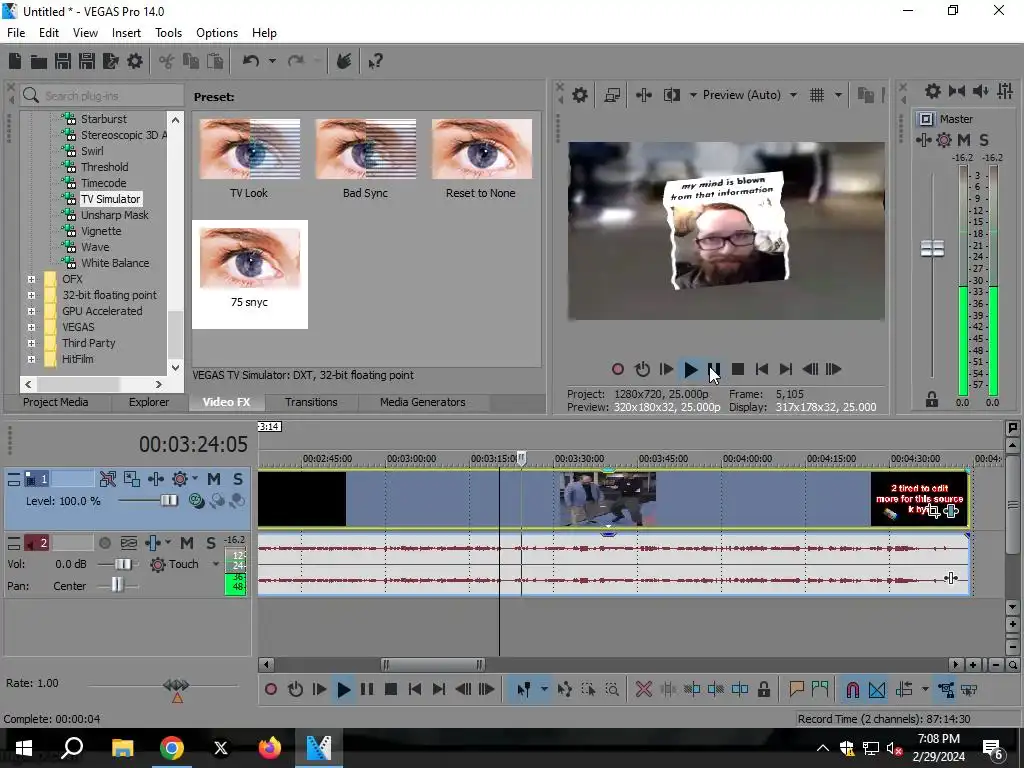Image resolution: width=1024 pixels, height=768 pixels.
Task: Open the Video Output FX icon in preview
Action: click(x=644, y=95)
